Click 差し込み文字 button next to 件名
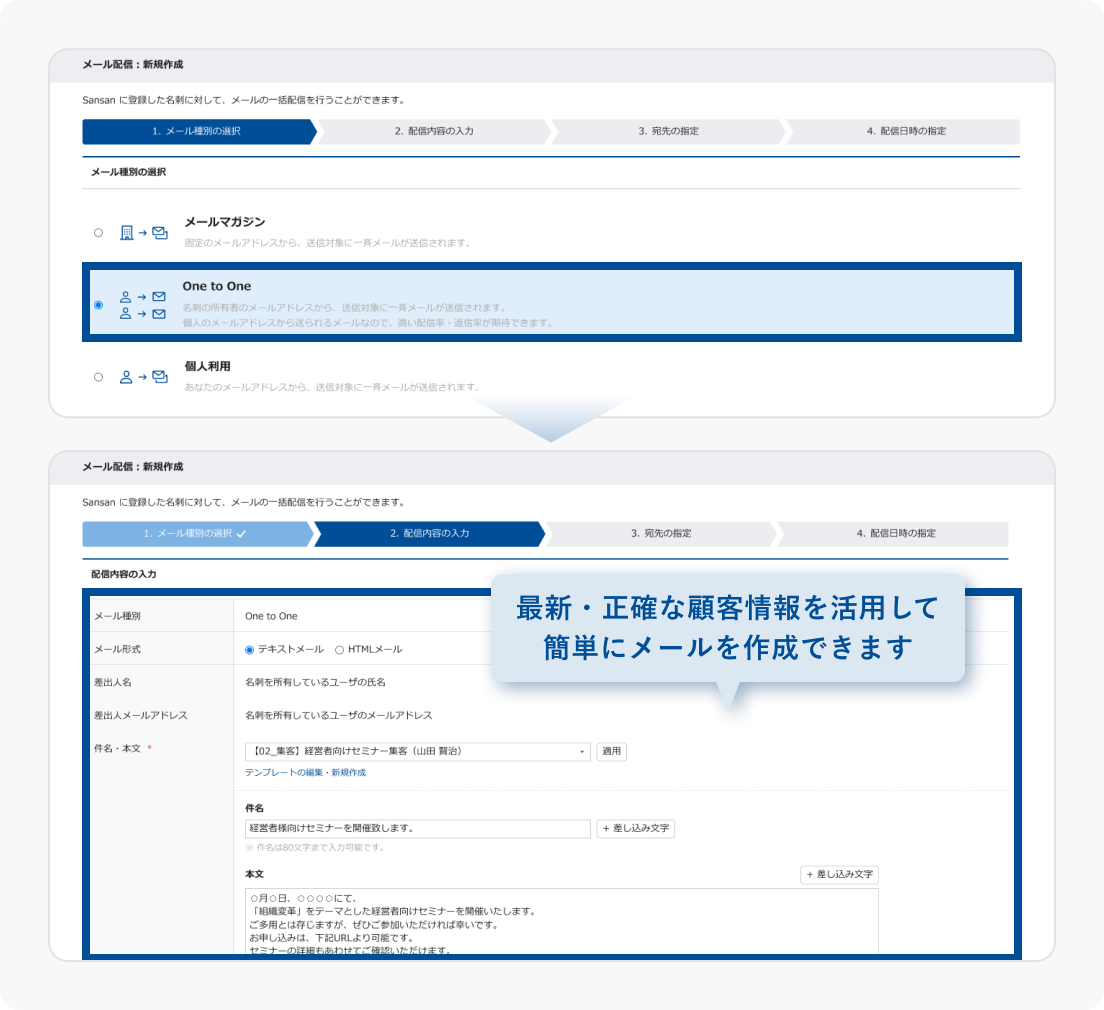 point(636,829)
